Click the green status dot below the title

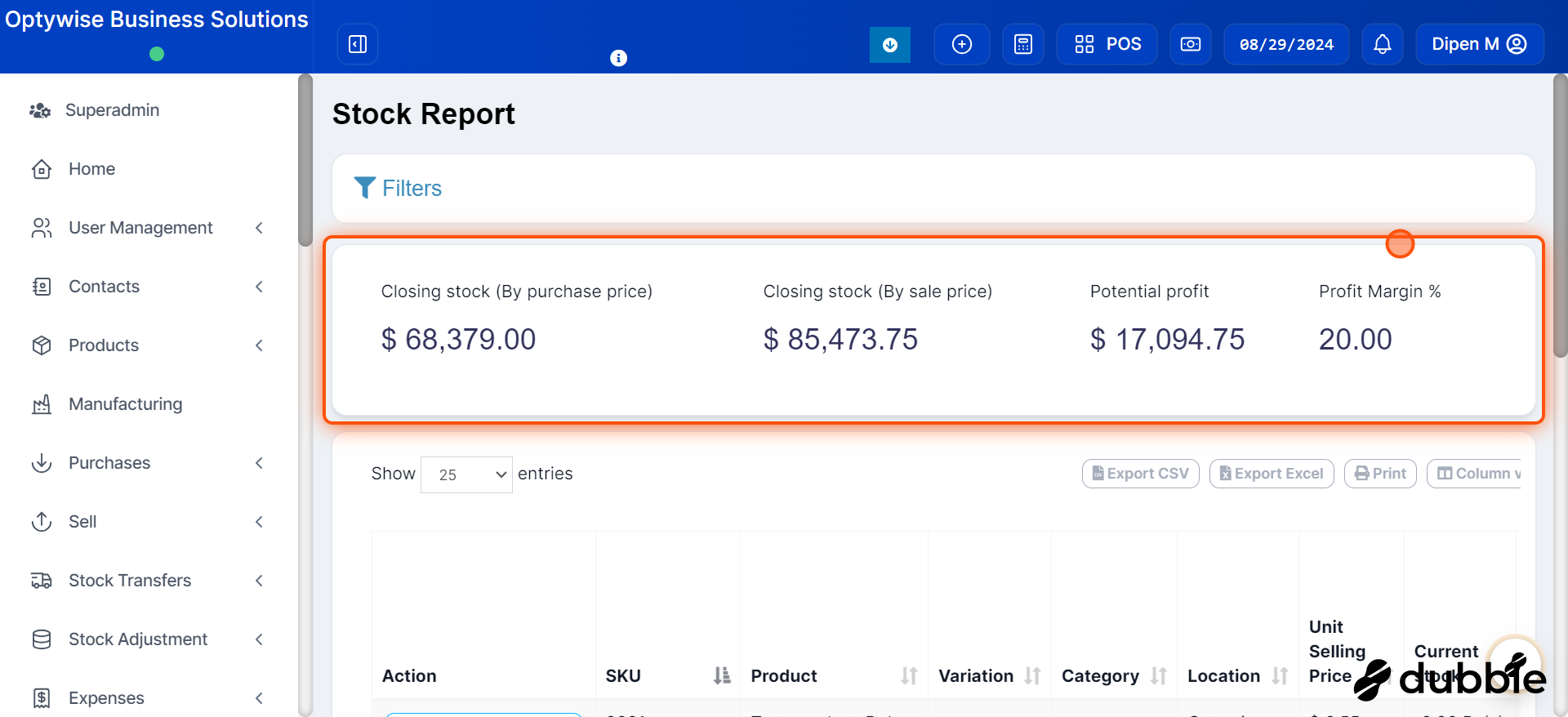click(157, 54)
